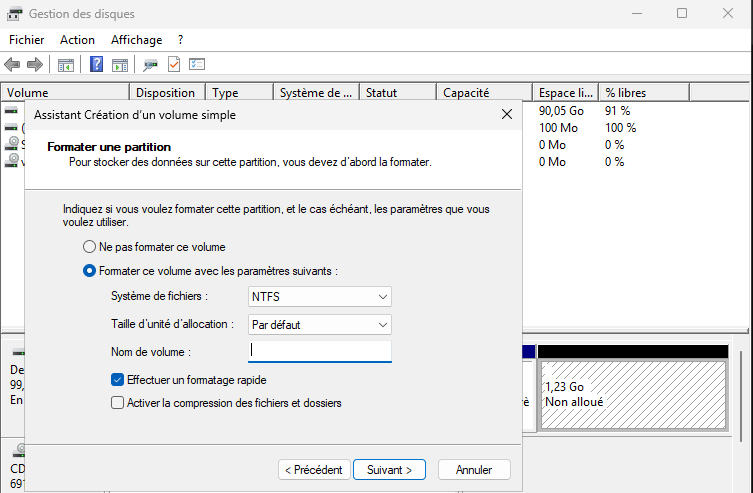The height and width of the screenshot is (493, 753).
Task: Open the Fichier menu
Action: coord(27,40)
